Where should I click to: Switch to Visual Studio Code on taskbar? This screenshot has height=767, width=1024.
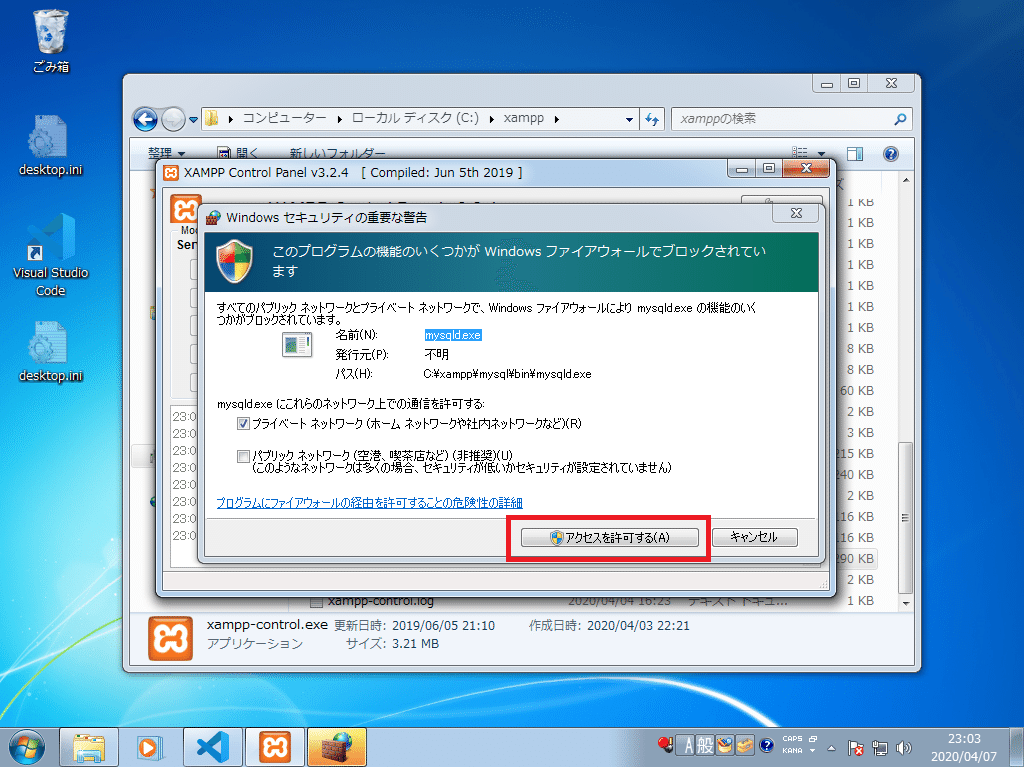[x=213, y=747]
